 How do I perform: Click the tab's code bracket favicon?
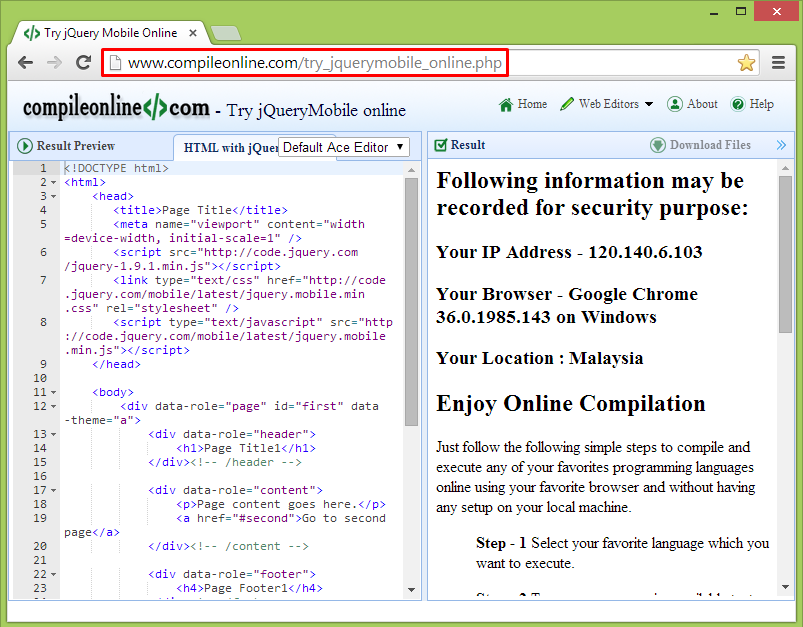[x=32, y=33]
